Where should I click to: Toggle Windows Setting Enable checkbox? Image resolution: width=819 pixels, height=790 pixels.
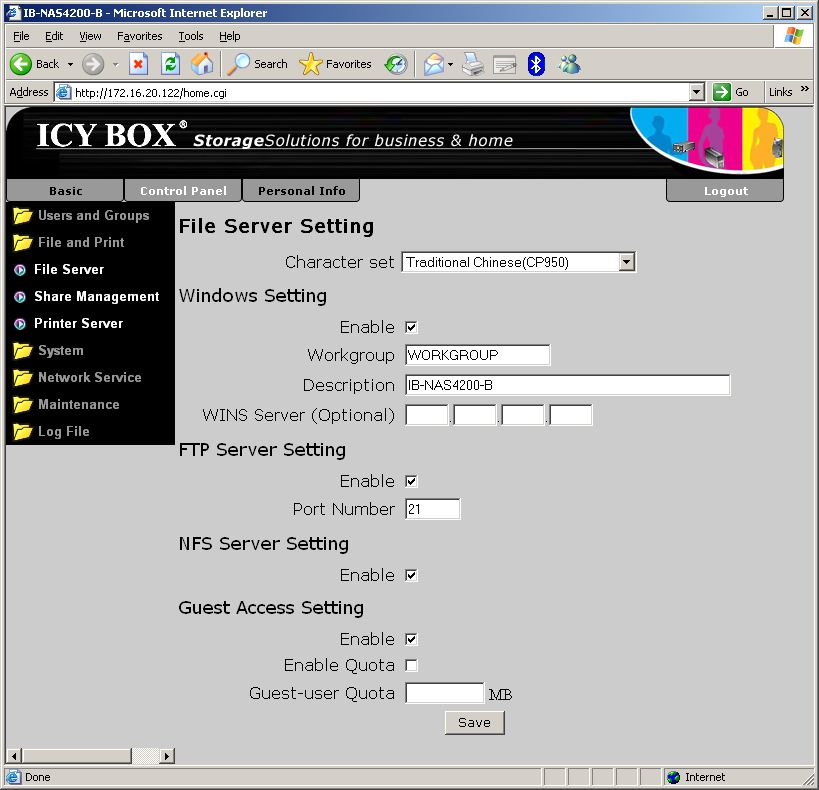coord(412,328)
